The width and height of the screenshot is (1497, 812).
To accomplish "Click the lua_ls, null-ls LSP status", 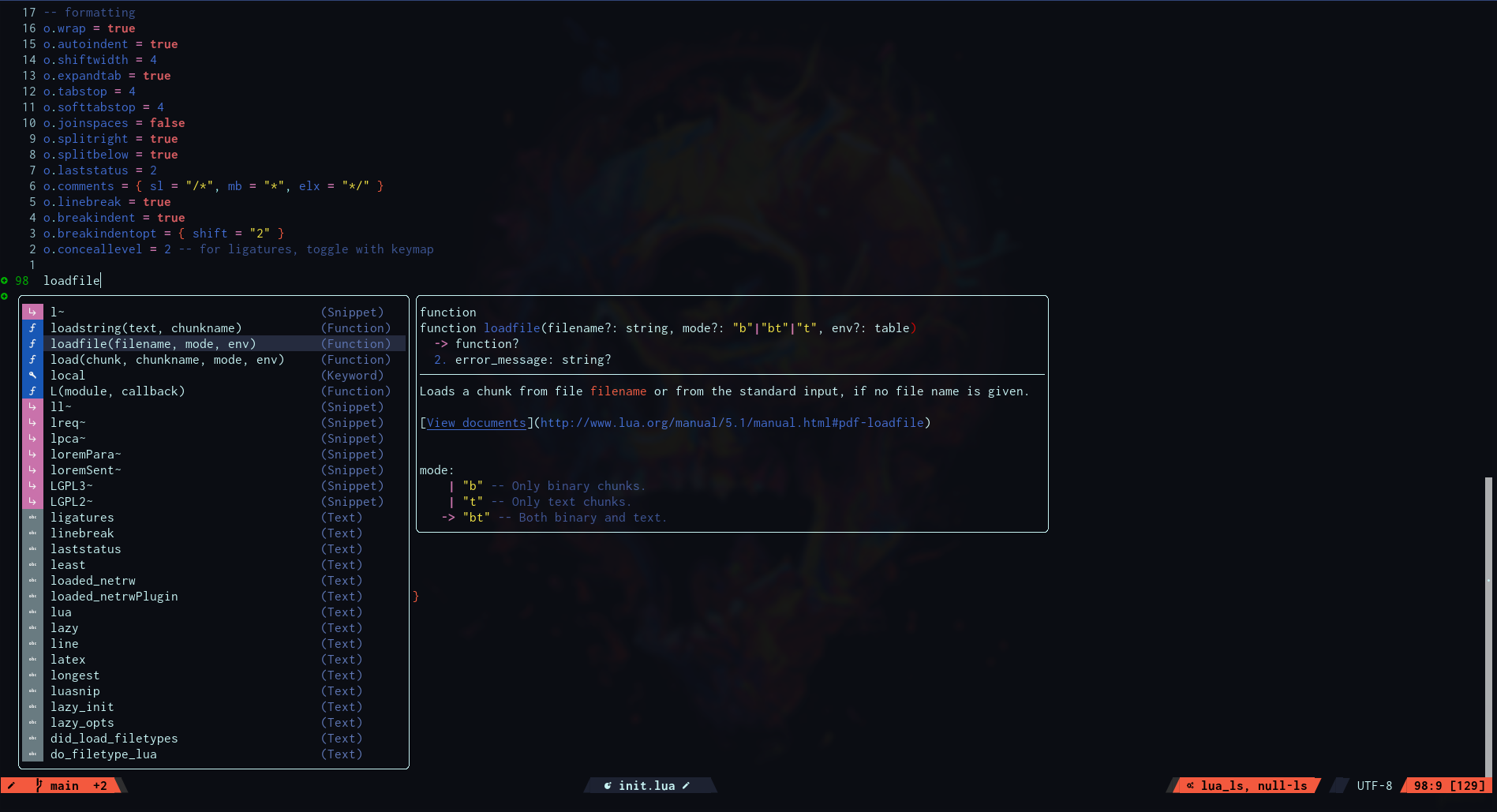I will click(1254, 786).
